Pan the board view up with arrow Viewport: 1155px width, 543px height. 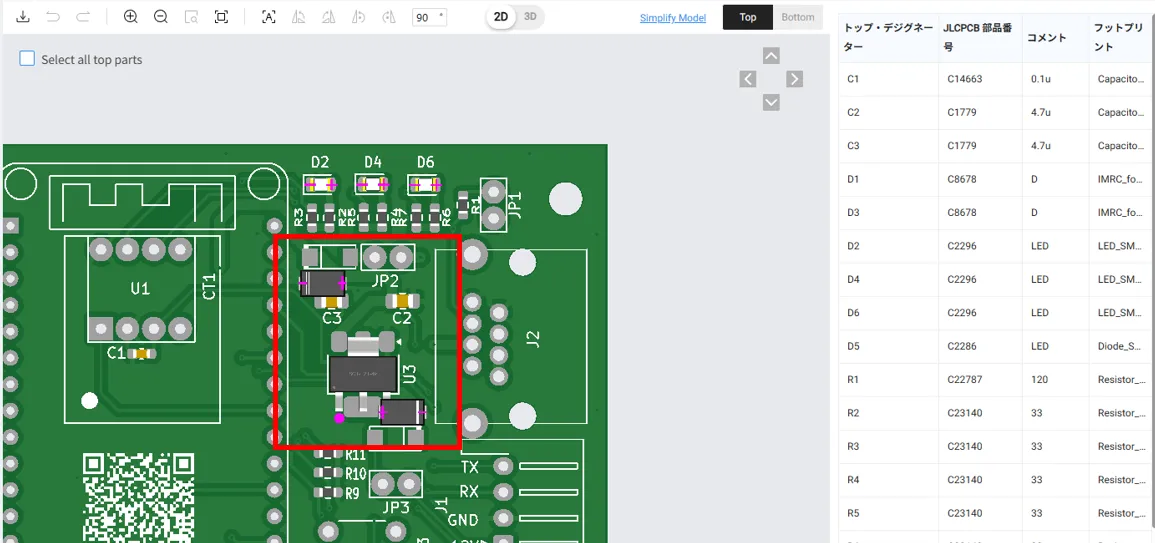(x=771, y=56)
